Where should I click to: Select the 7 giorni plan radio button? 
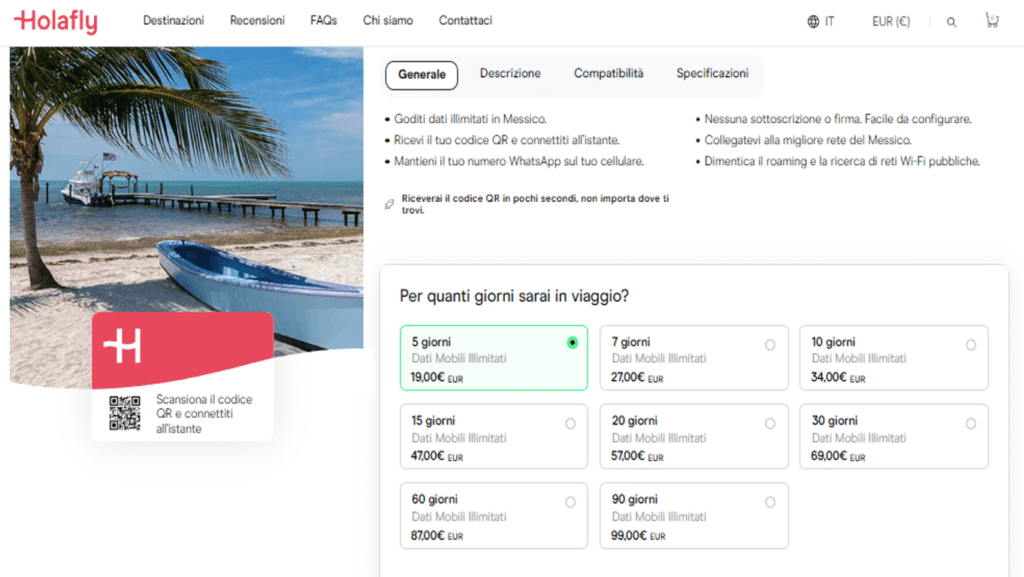pyautogui.click(x=770, y=345)
